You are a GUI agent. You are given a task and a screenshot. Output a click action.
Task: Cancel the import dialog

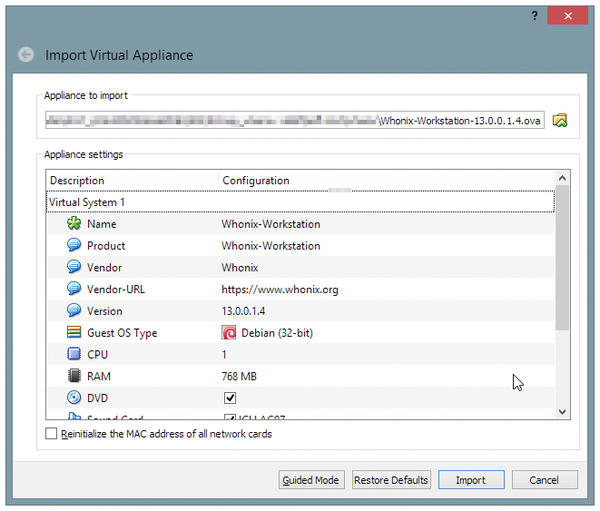545,480
